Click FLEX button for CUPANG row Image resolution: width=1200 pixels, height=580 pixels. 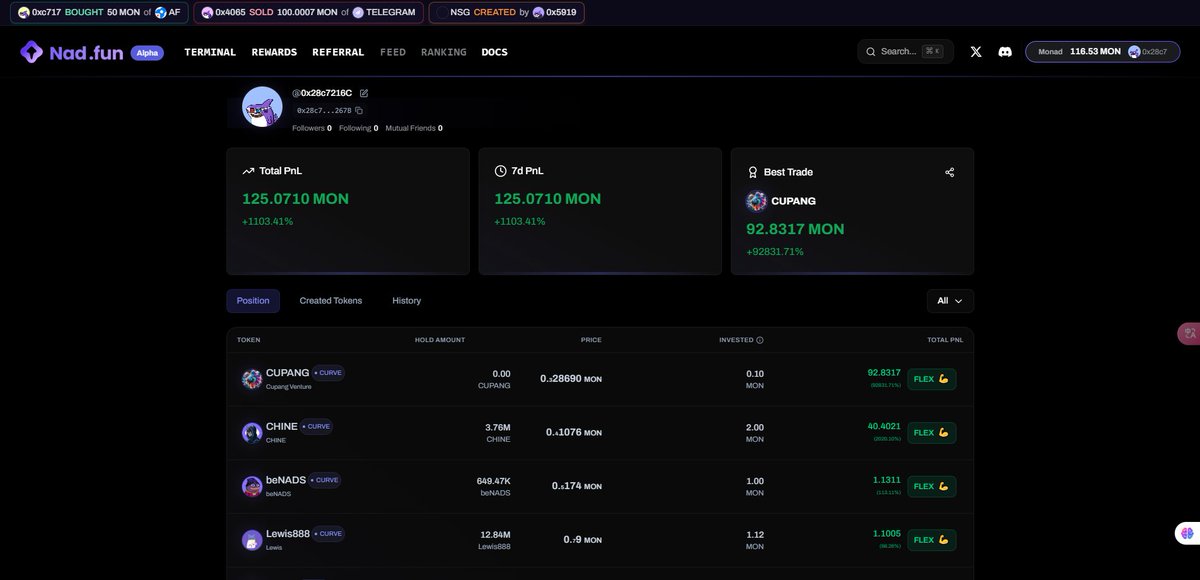932,379
